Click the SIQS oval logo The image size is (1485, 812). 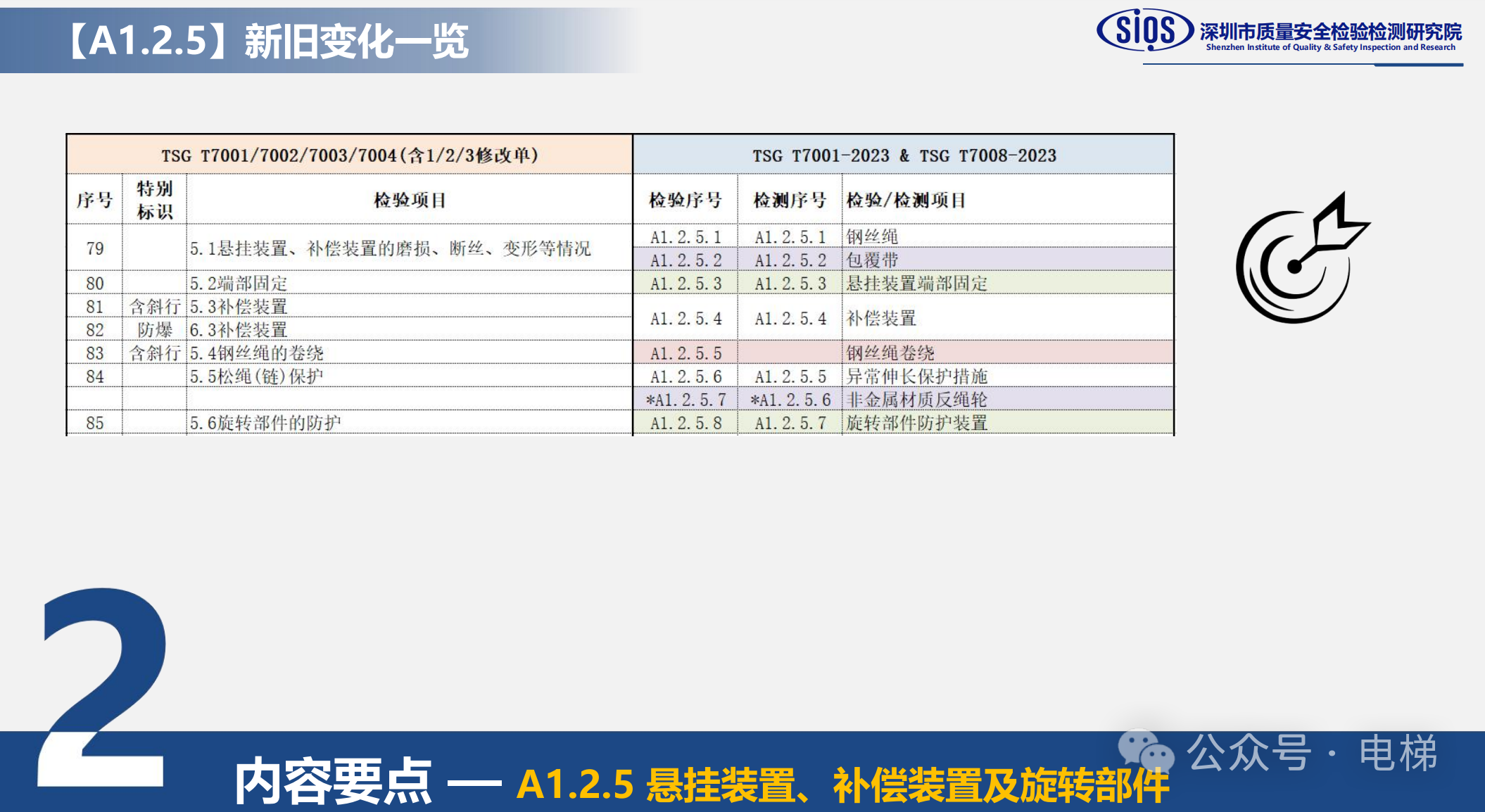point(1144,30)
